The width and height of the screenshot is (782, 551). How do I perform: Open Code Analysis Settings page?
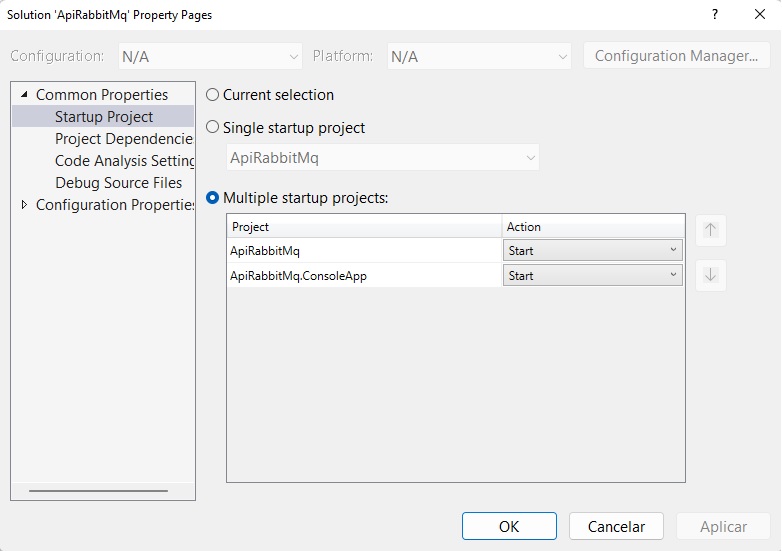click(124, 161)
